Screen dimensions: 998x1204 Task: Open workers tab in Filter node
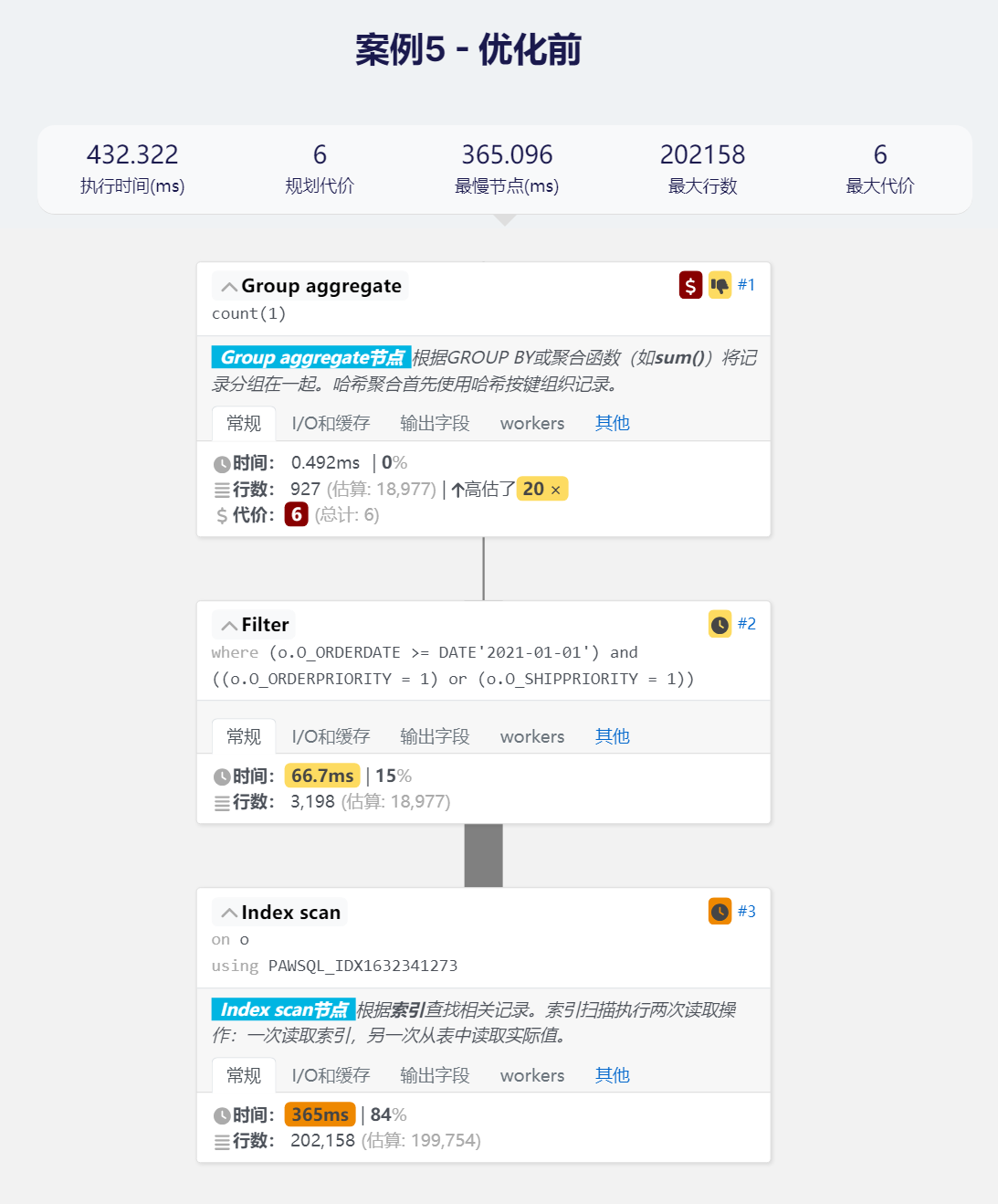pyautogui.click(x=532, y=736)
